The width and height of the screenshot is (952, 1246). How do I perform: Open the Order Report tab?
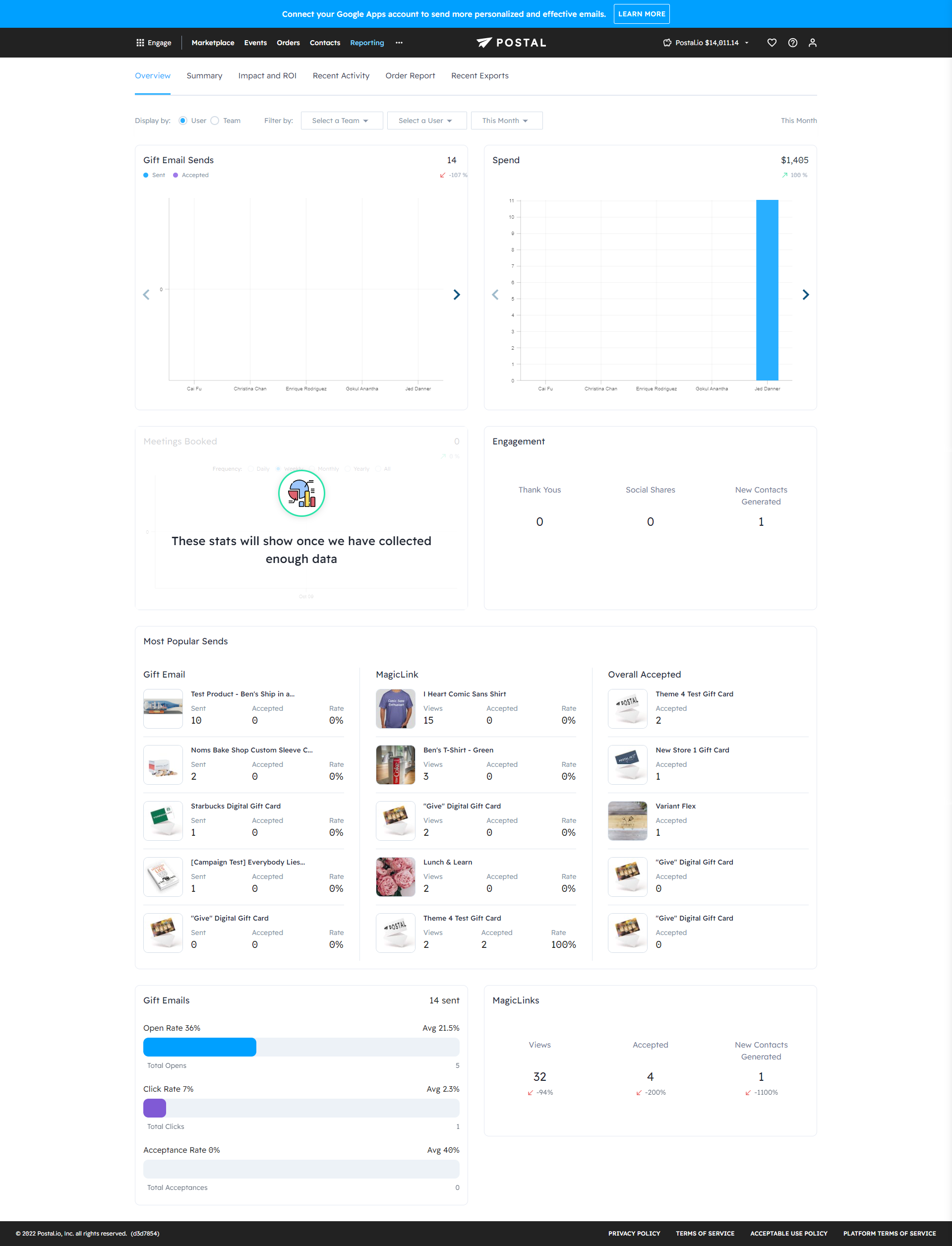pos(410,76)
